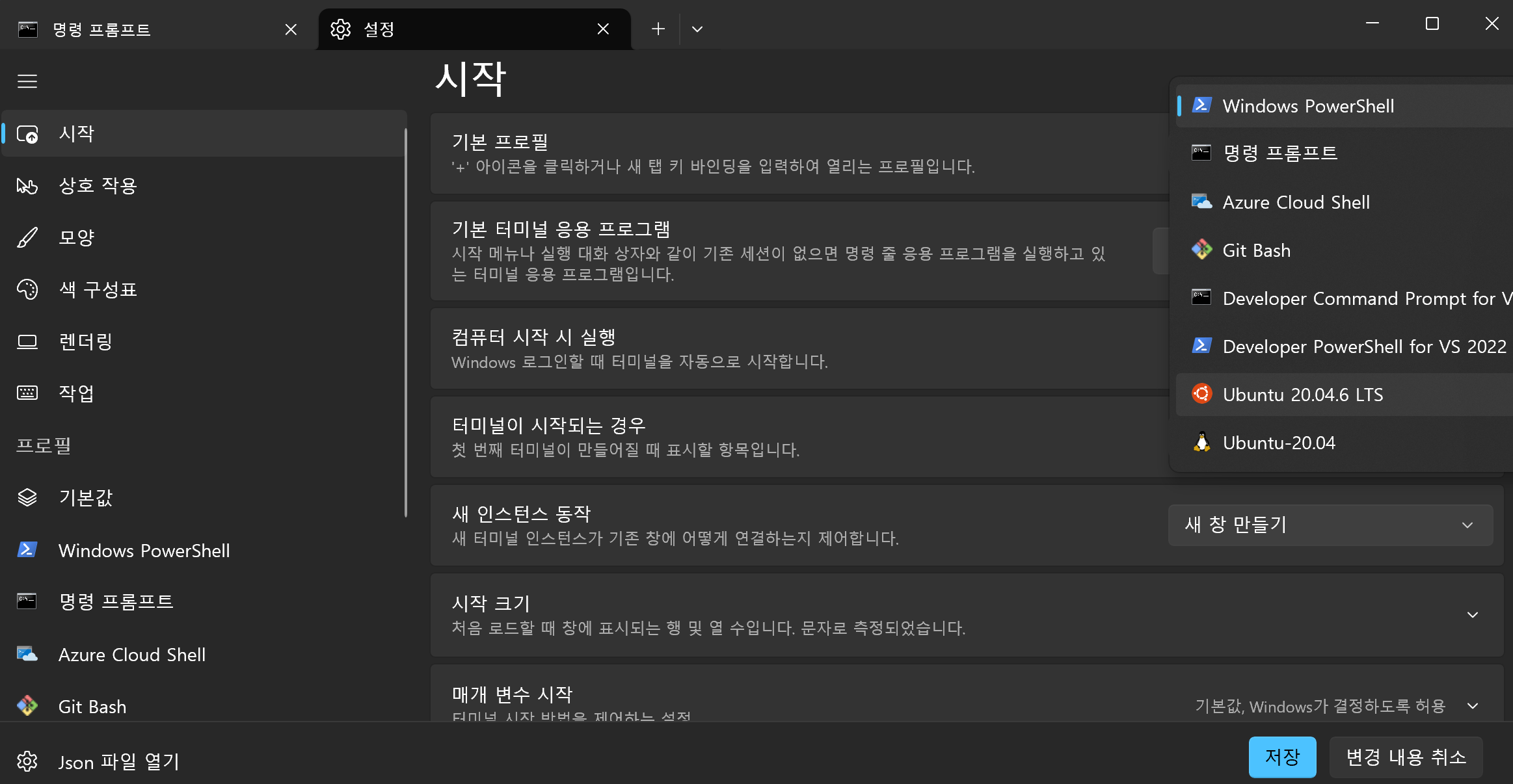Viewport: 1513px width, 784px height.
Task: Click the 모양 brush icon
Action: pyautogui.click(x=27, y=238)
